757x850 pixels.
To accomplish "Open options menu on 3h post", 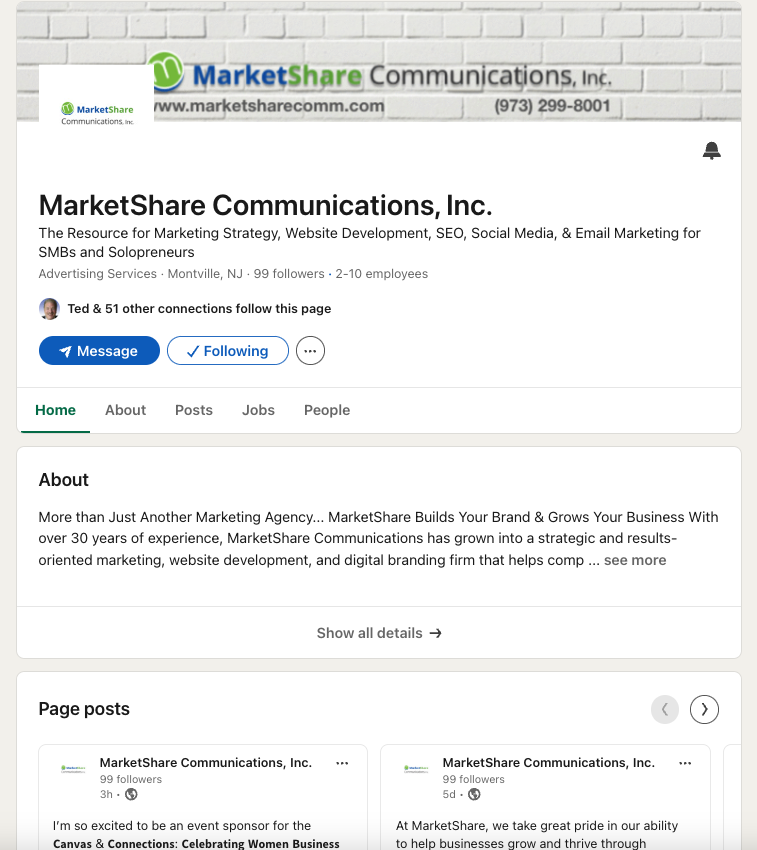I will coord(342,763).
